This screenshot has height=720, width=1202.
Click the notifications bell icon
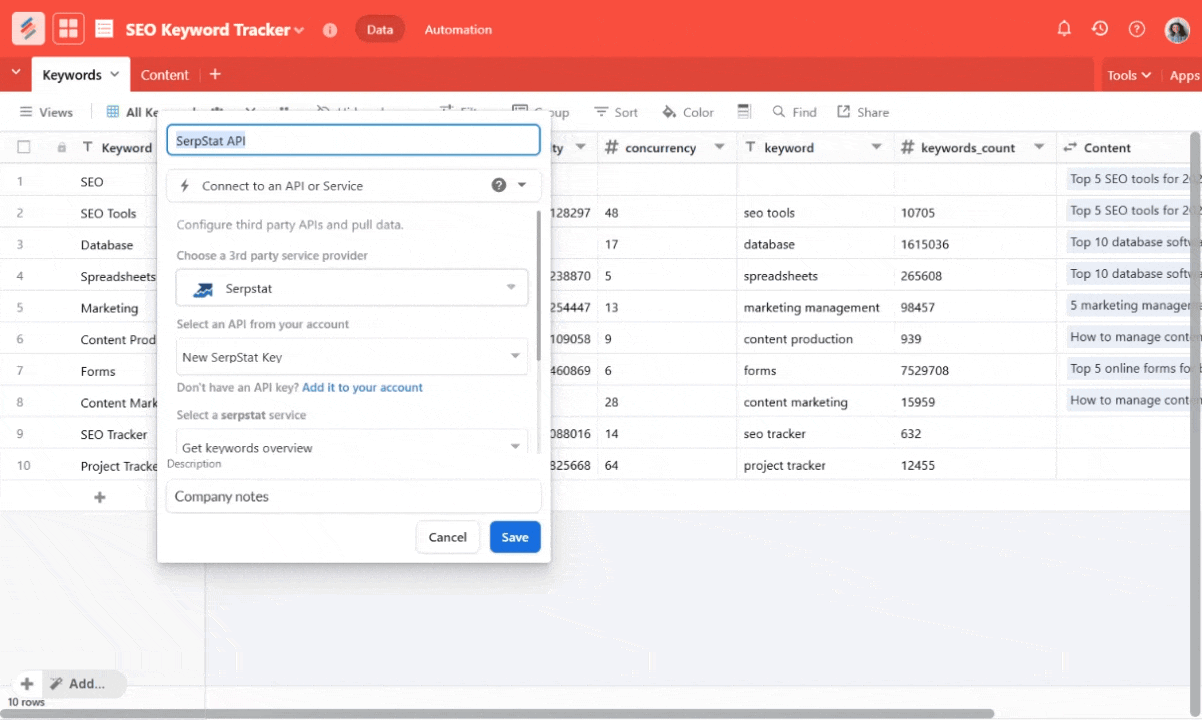[x=1064, y=29]
